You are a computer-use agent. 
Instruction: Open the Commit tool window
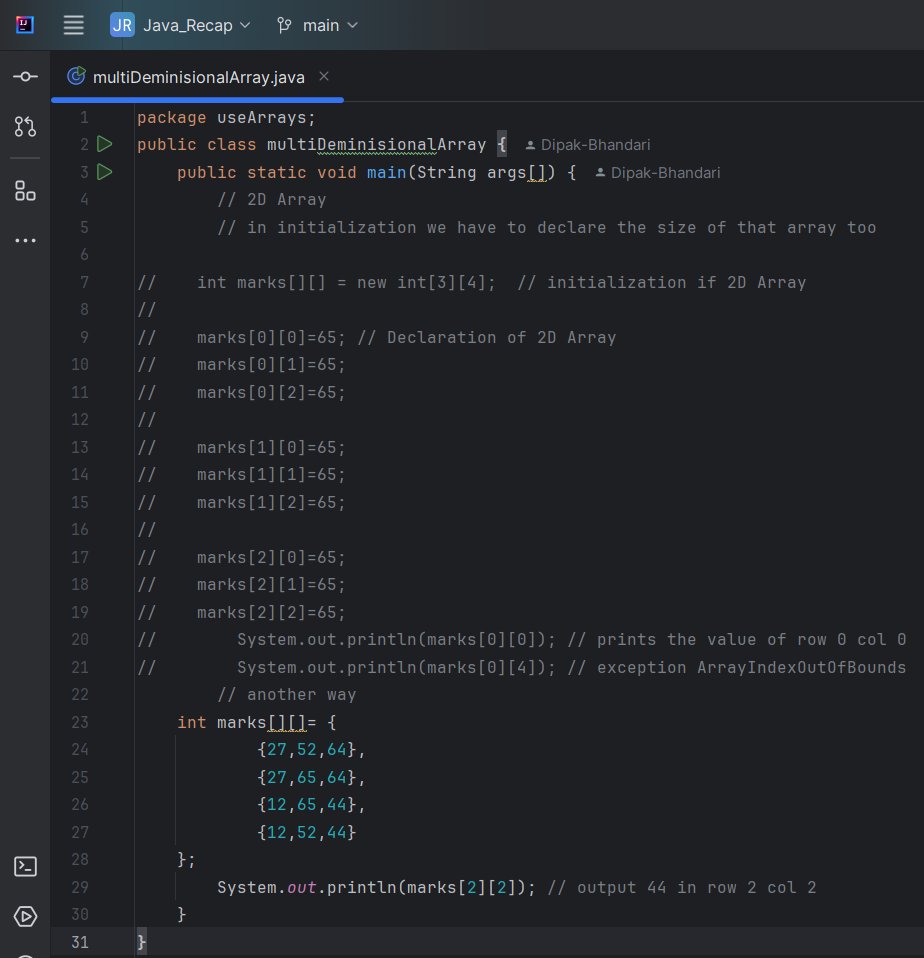pyautogui.click(x=24, y=76)
